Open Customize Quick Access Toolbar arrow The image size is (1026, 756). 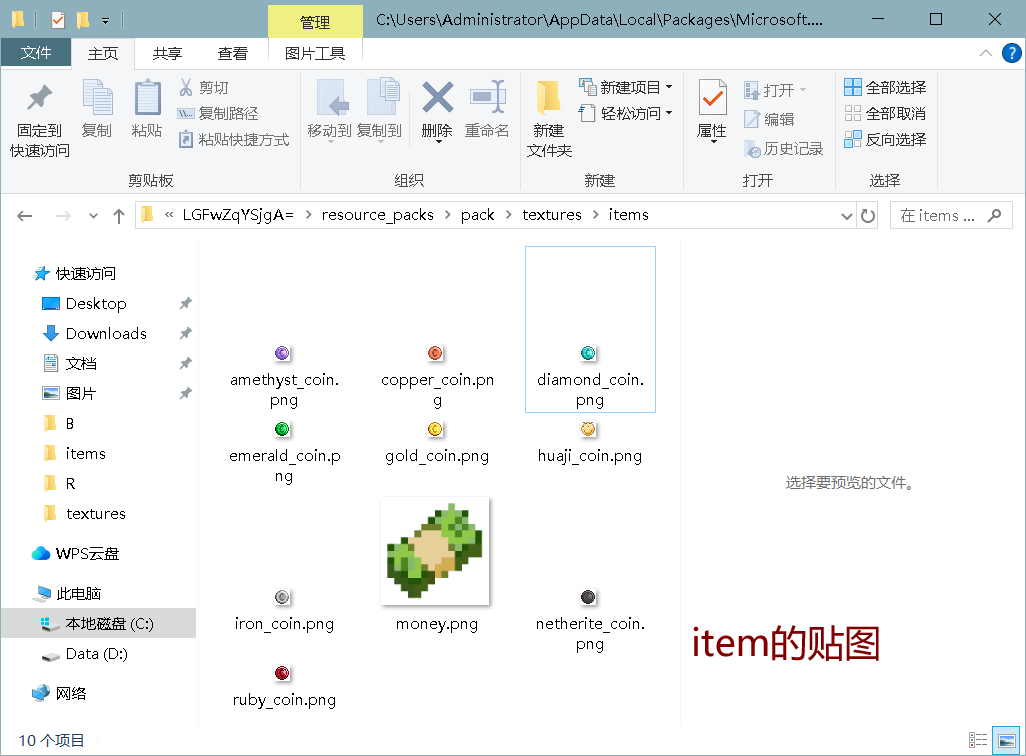pyautogui.click(x=105, y=21)
